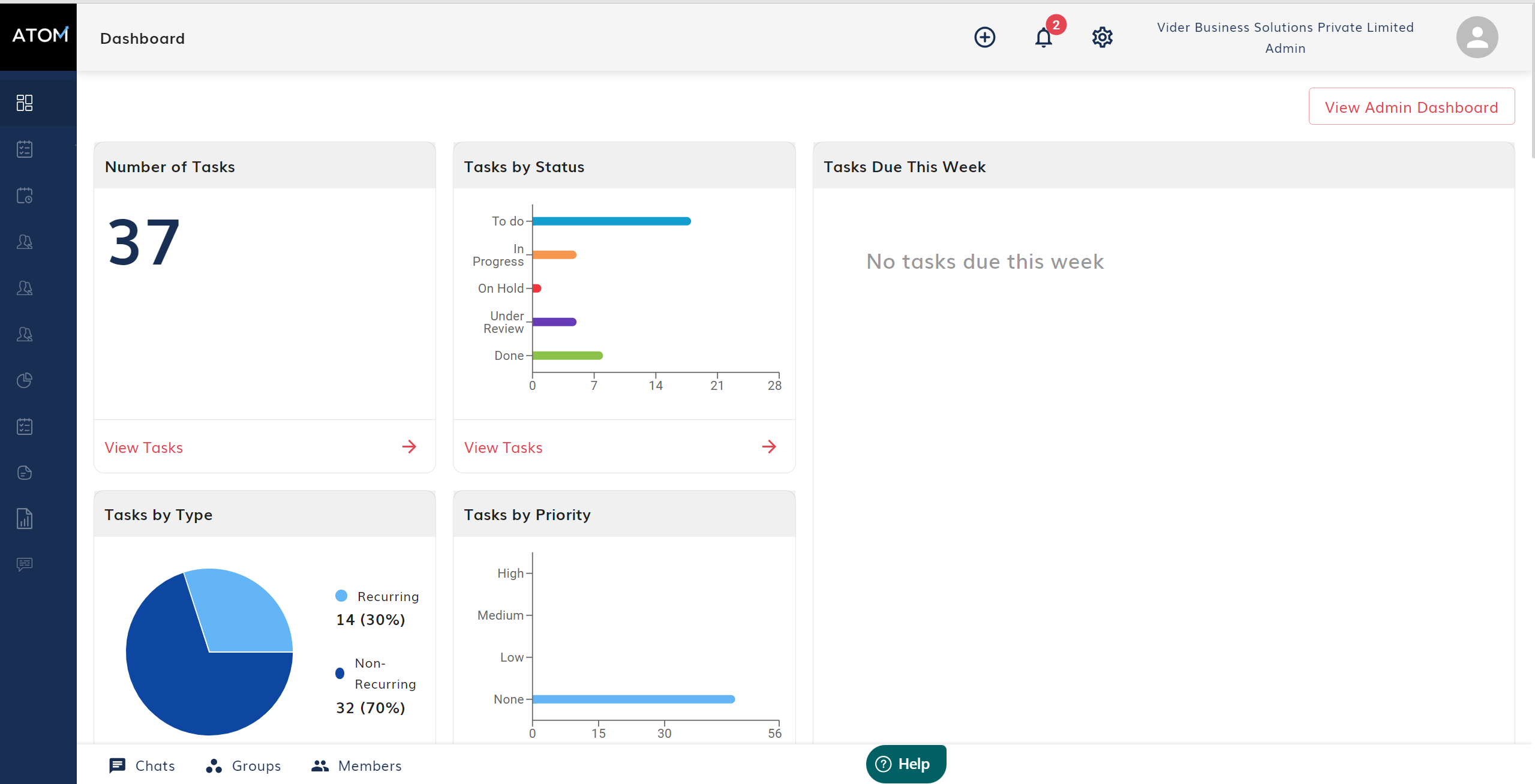Click the sticky note sidebar icon
The image size is (1535, 784).
coord(25,473)
